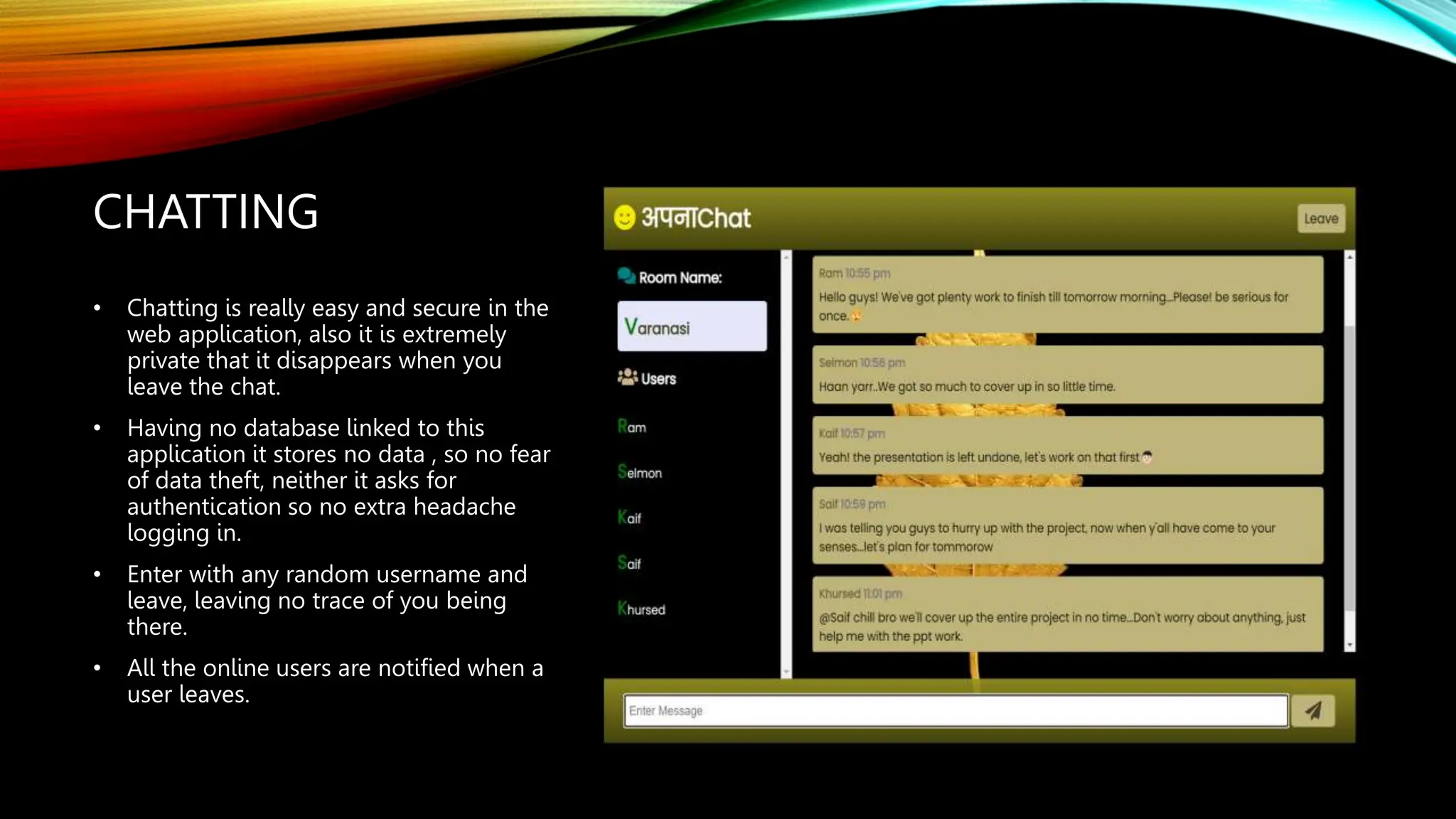
Task: Select user Selmon in the list
Action: pos(640,472)
